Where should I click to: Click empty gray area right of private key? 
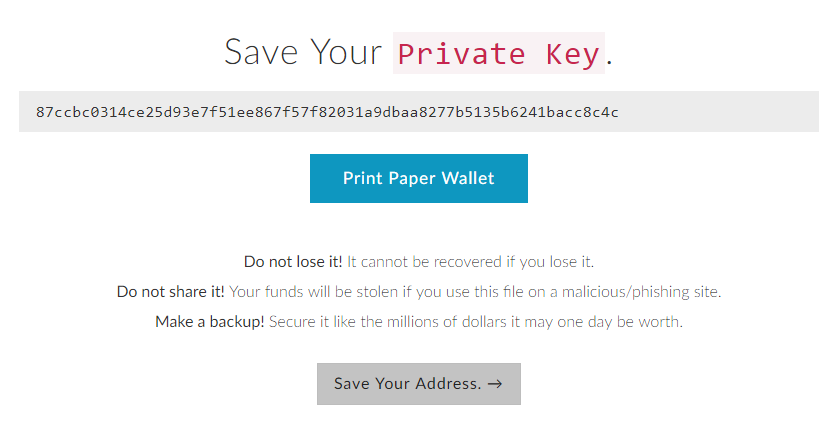tap(720, 111)
